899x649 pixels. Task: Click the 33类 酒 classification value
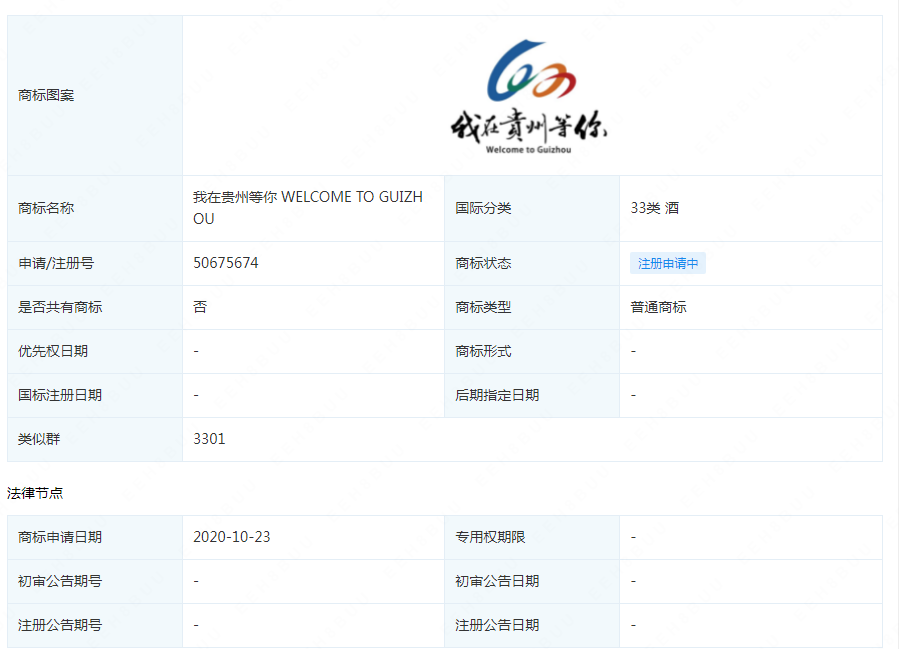[x=654, y=208]
